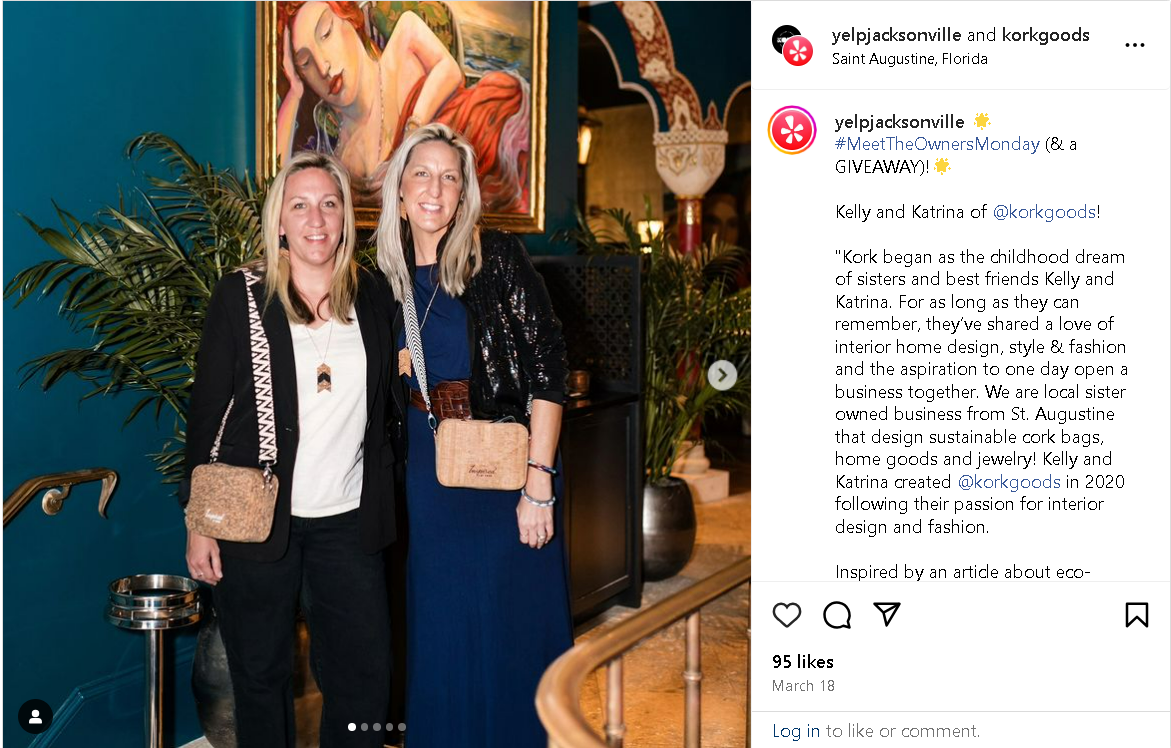1171x748 pixels.
Task: Visit @korkgoods mention in first caption line
Action: point(1044,212)
